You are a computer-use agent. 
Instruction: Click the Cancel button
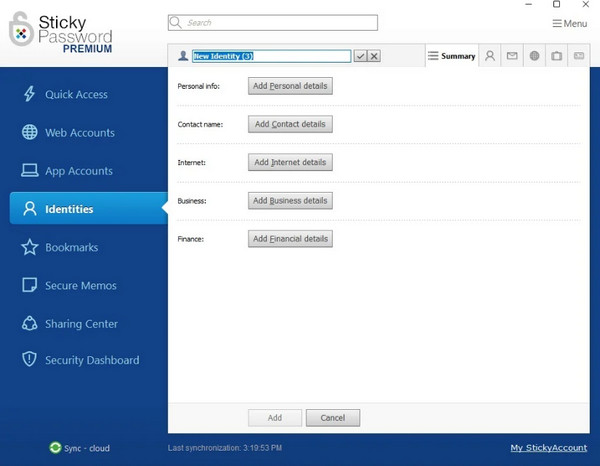(333, 418)
